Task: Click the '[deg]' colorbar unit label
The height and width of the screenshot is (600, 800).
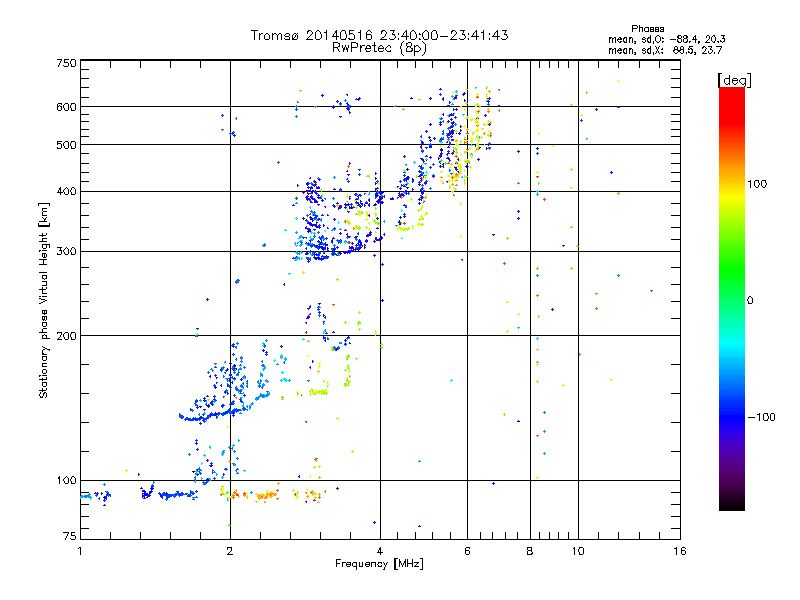Action: pyautogui.click(x=734, y=80)
